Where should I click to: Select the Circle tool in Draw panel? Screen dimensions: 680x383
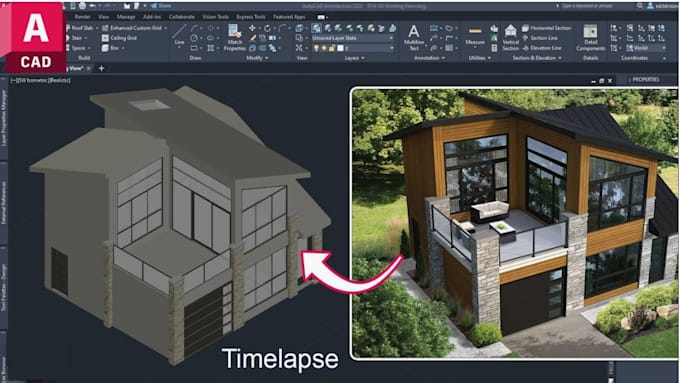coord(195,38)
